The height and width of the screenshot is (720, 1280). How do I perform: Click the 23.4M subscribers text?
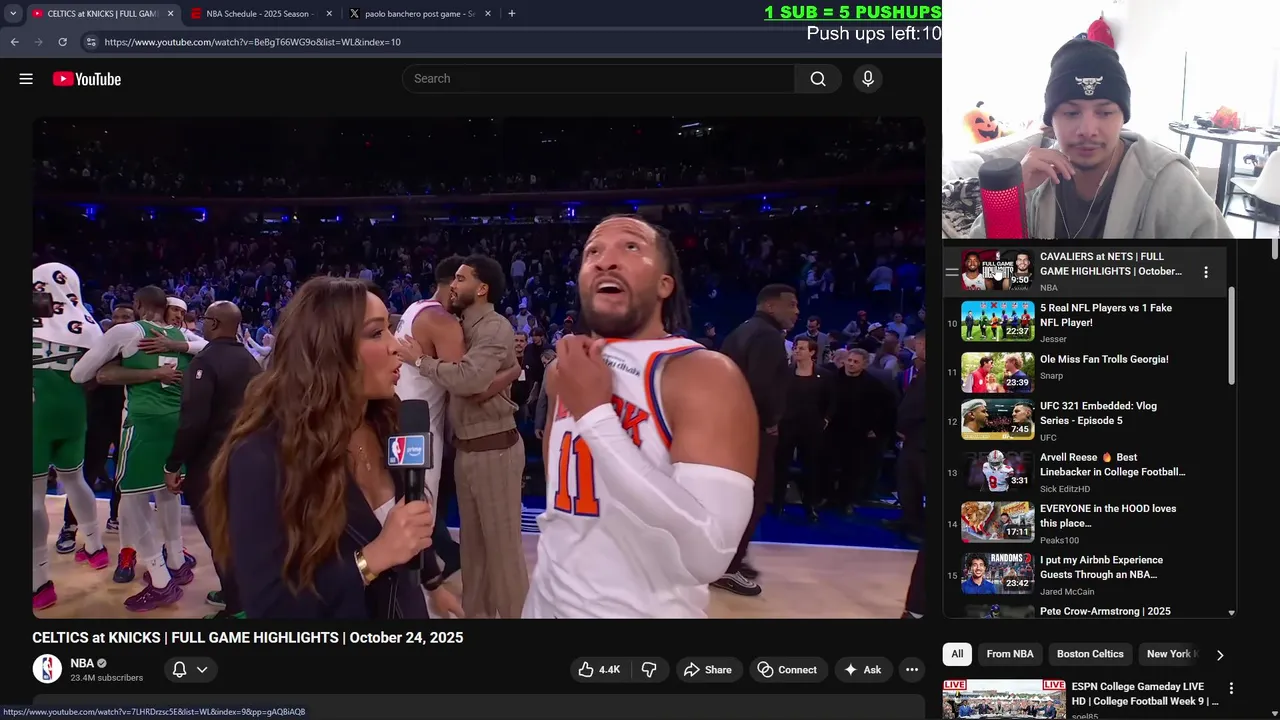click(x=106, y=678)
